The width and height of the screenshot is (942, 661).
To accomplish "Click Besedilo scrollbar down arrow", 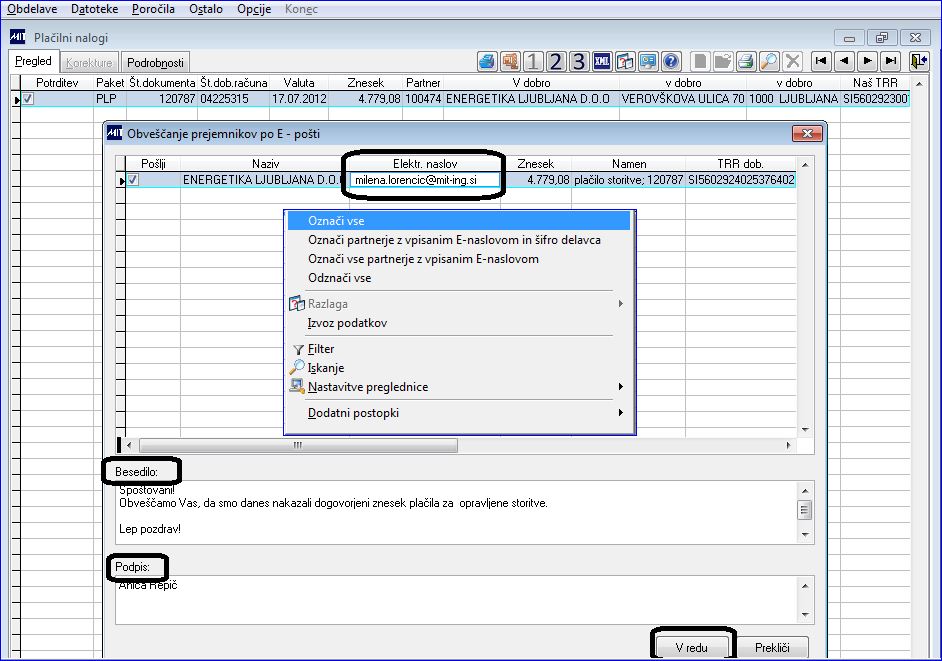I will pyautogui.click(x=805, y=535).
